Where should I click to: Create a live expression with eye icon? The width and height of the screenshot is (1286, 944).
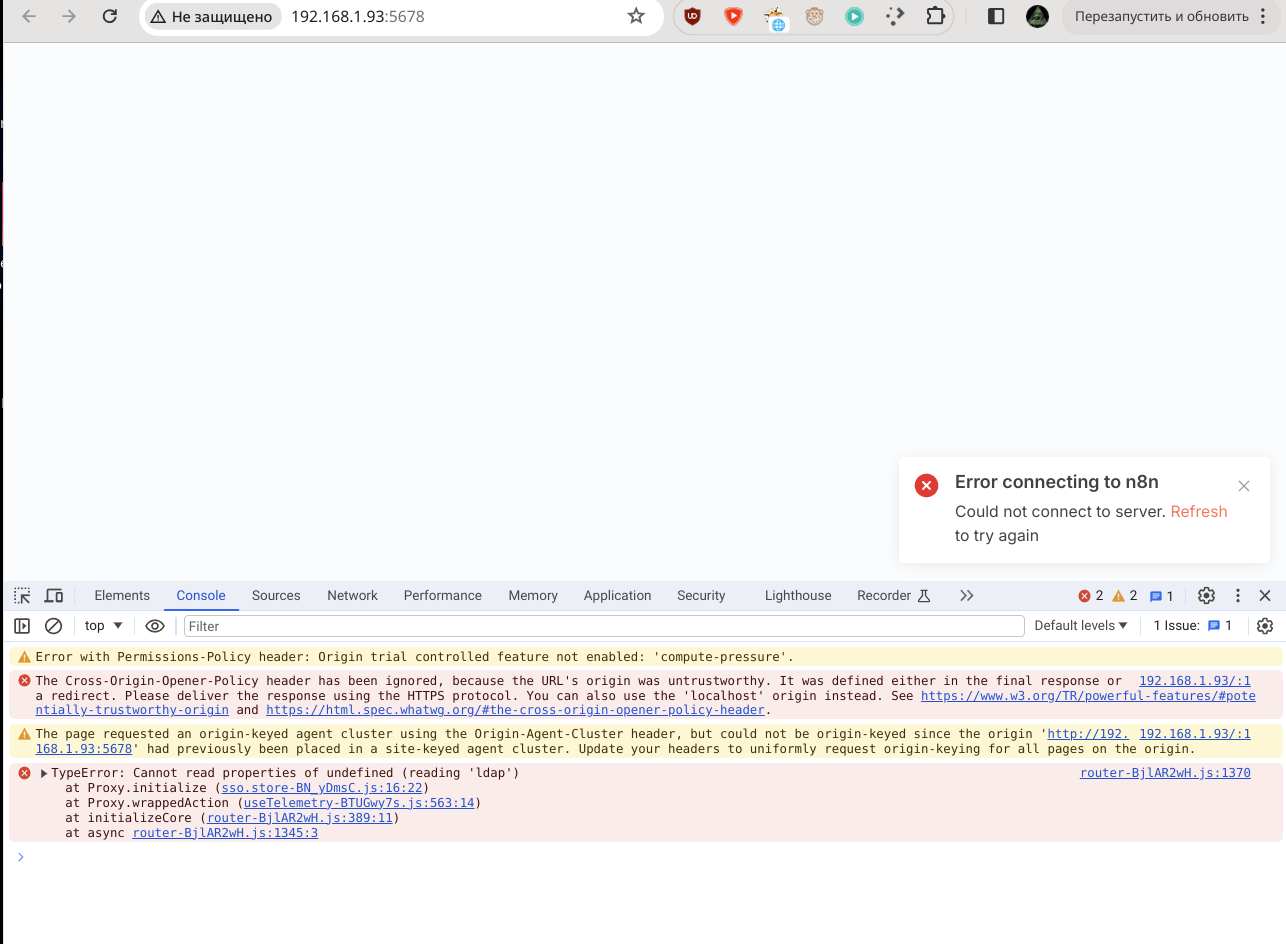[155, 626]
